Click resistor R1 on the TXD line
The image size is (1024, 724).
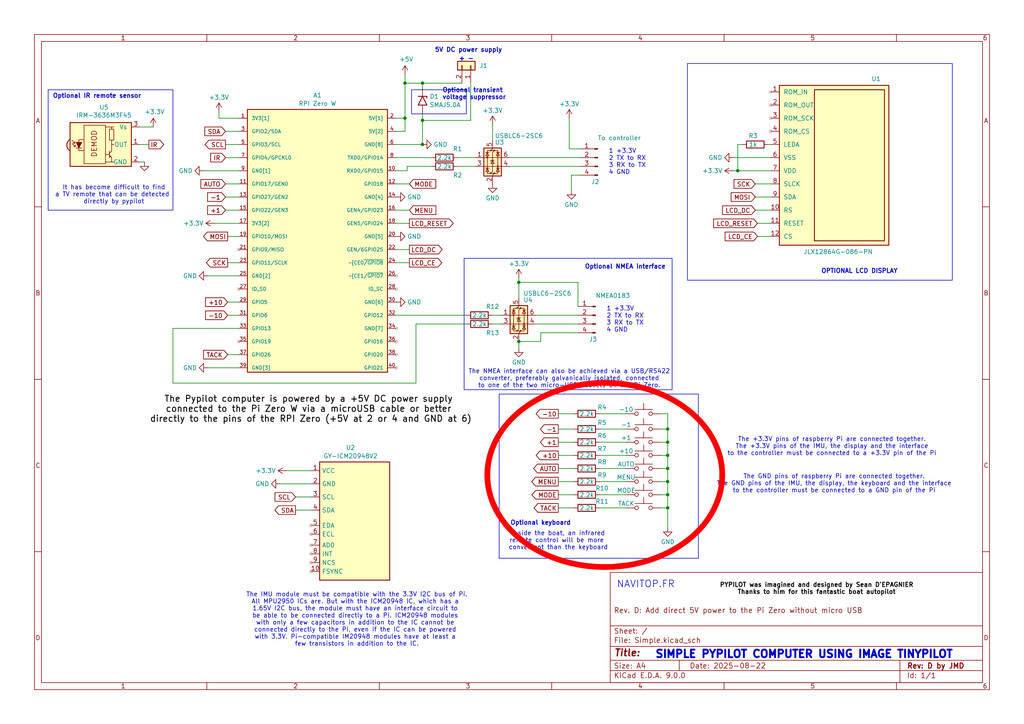tap(444, 157)
